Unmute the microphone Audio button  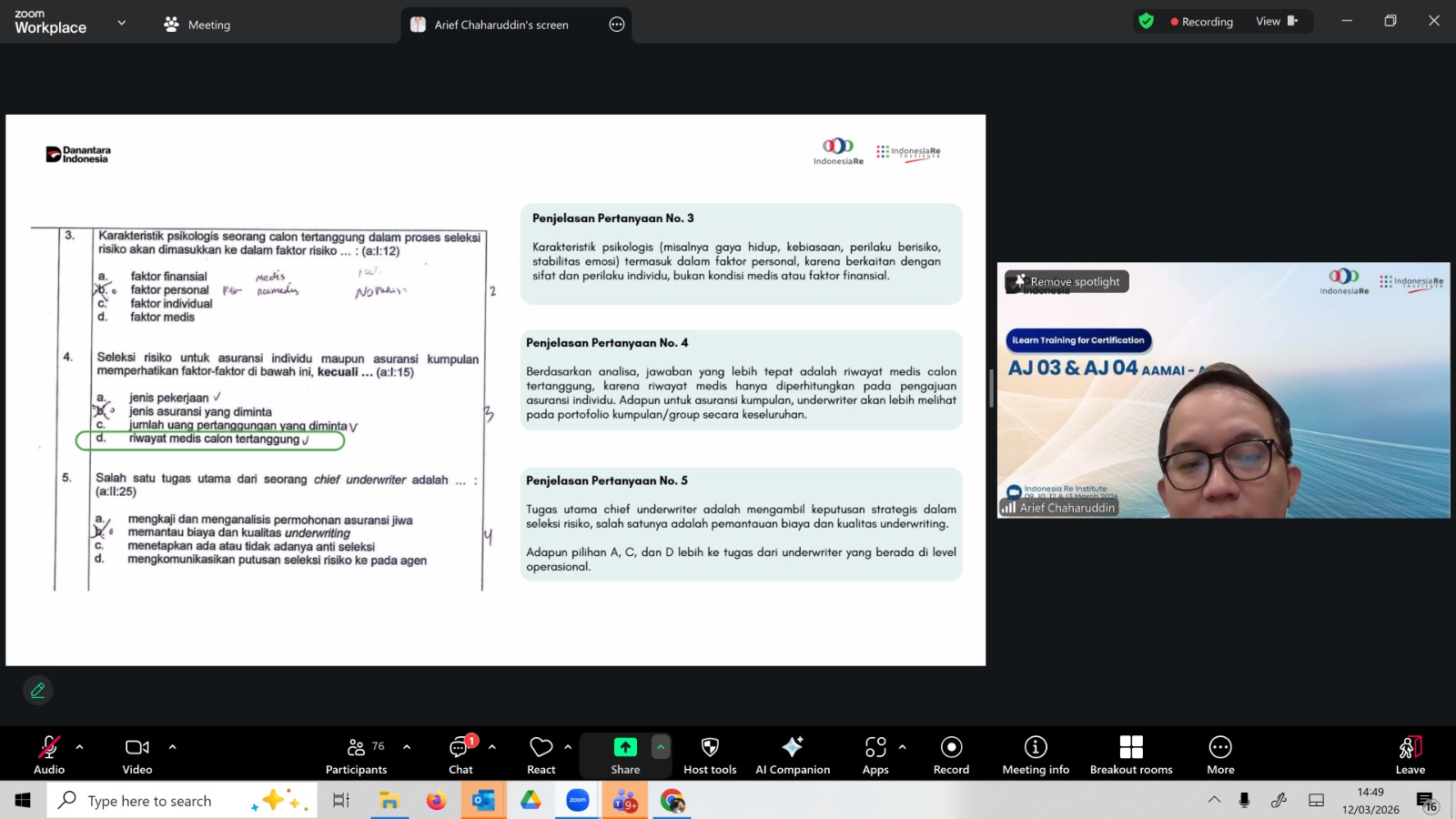(49, 755)
